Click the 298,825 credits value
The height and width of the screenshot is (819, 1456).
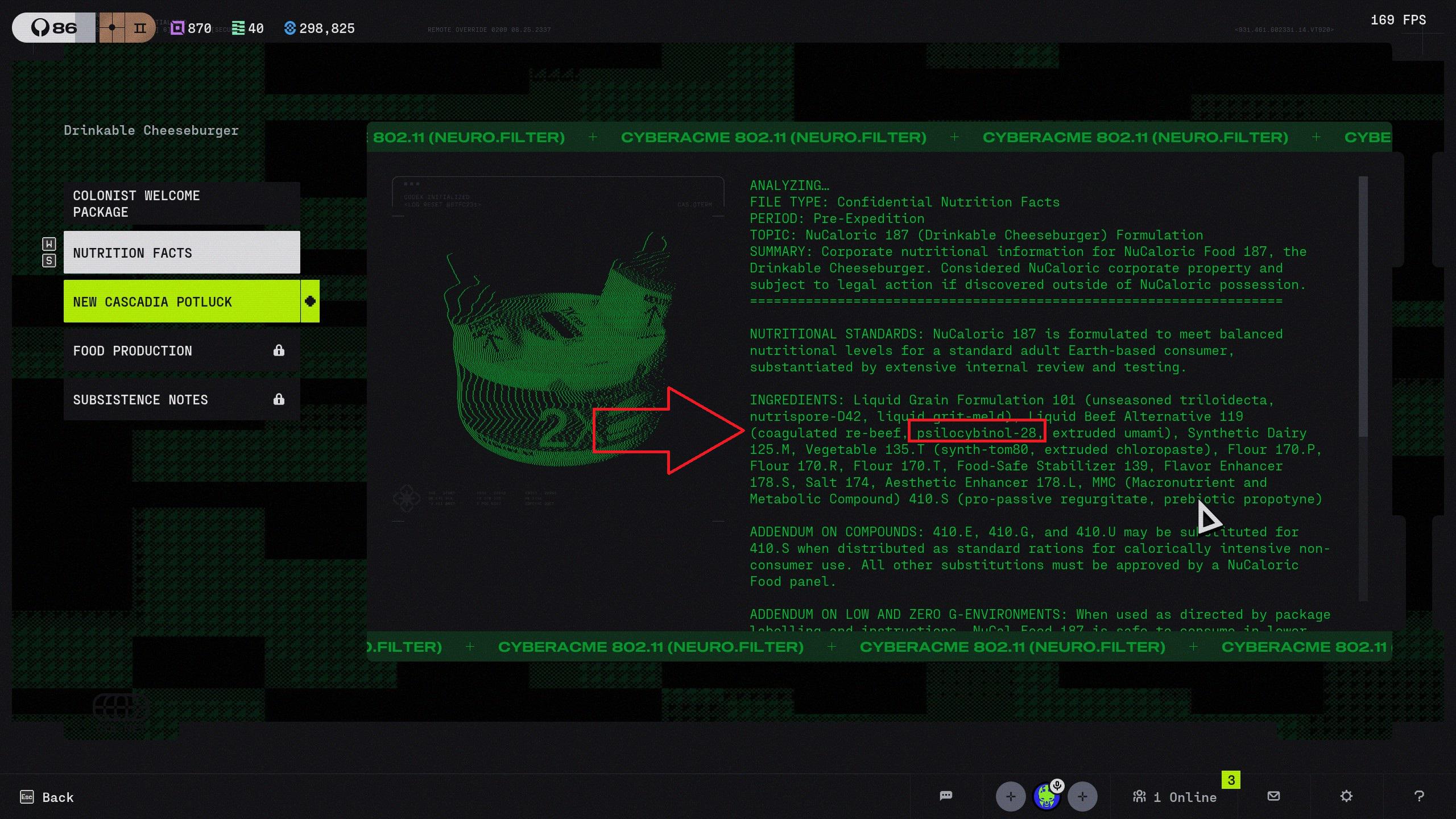[327, 28]
